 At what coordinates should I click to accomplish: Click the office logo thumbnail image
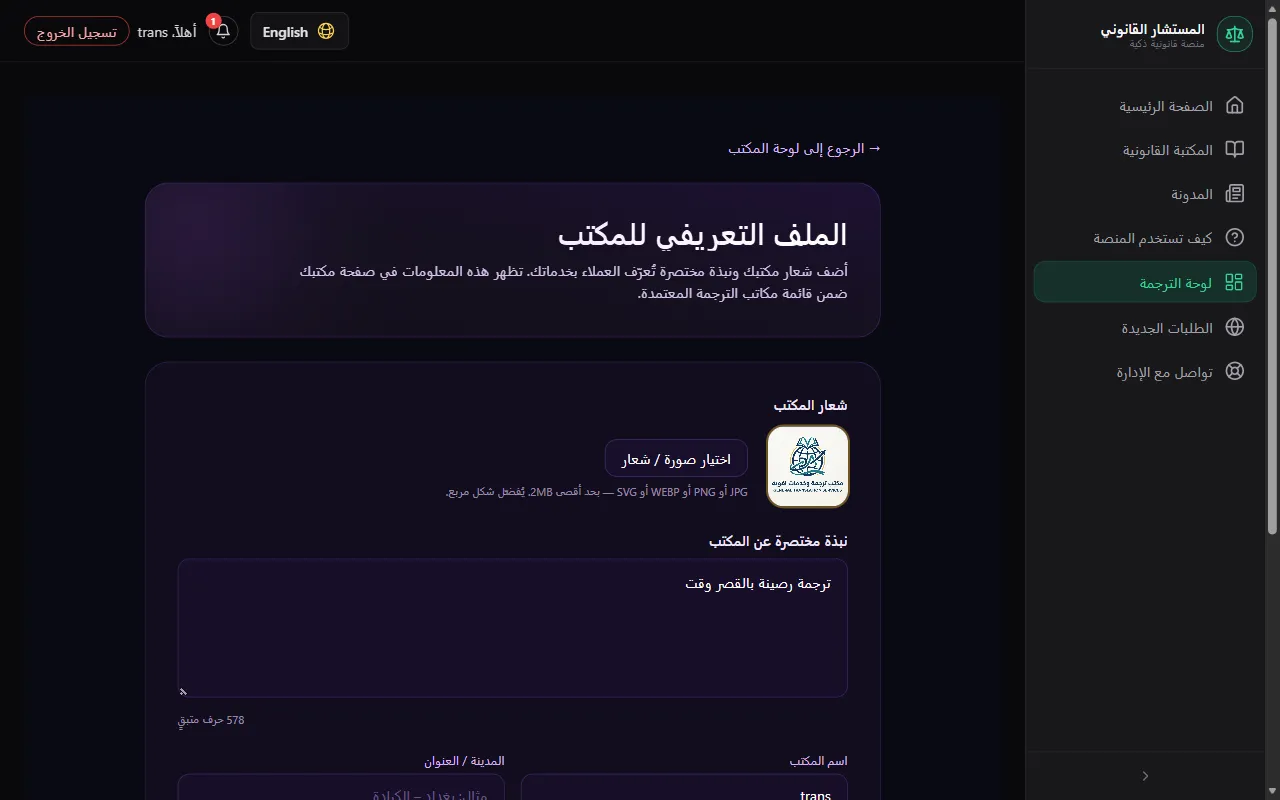tap(808, 466)
